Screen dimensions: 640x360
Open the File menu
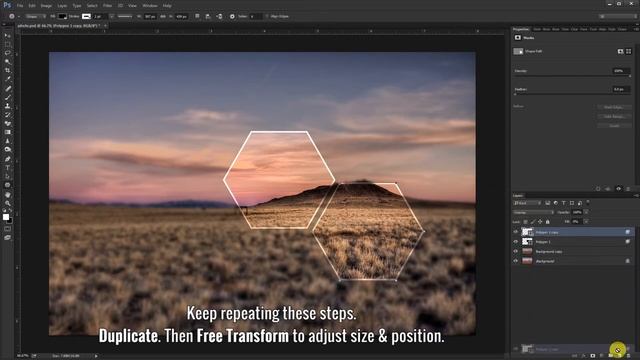point(20,6)
